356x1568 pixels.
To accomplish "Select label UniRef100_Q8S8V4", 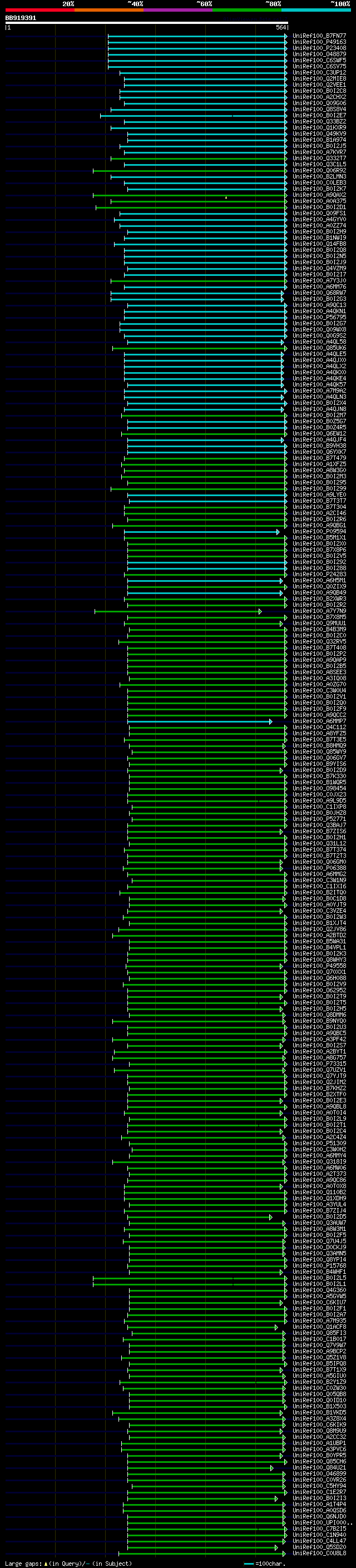I will tap(319, 110).
